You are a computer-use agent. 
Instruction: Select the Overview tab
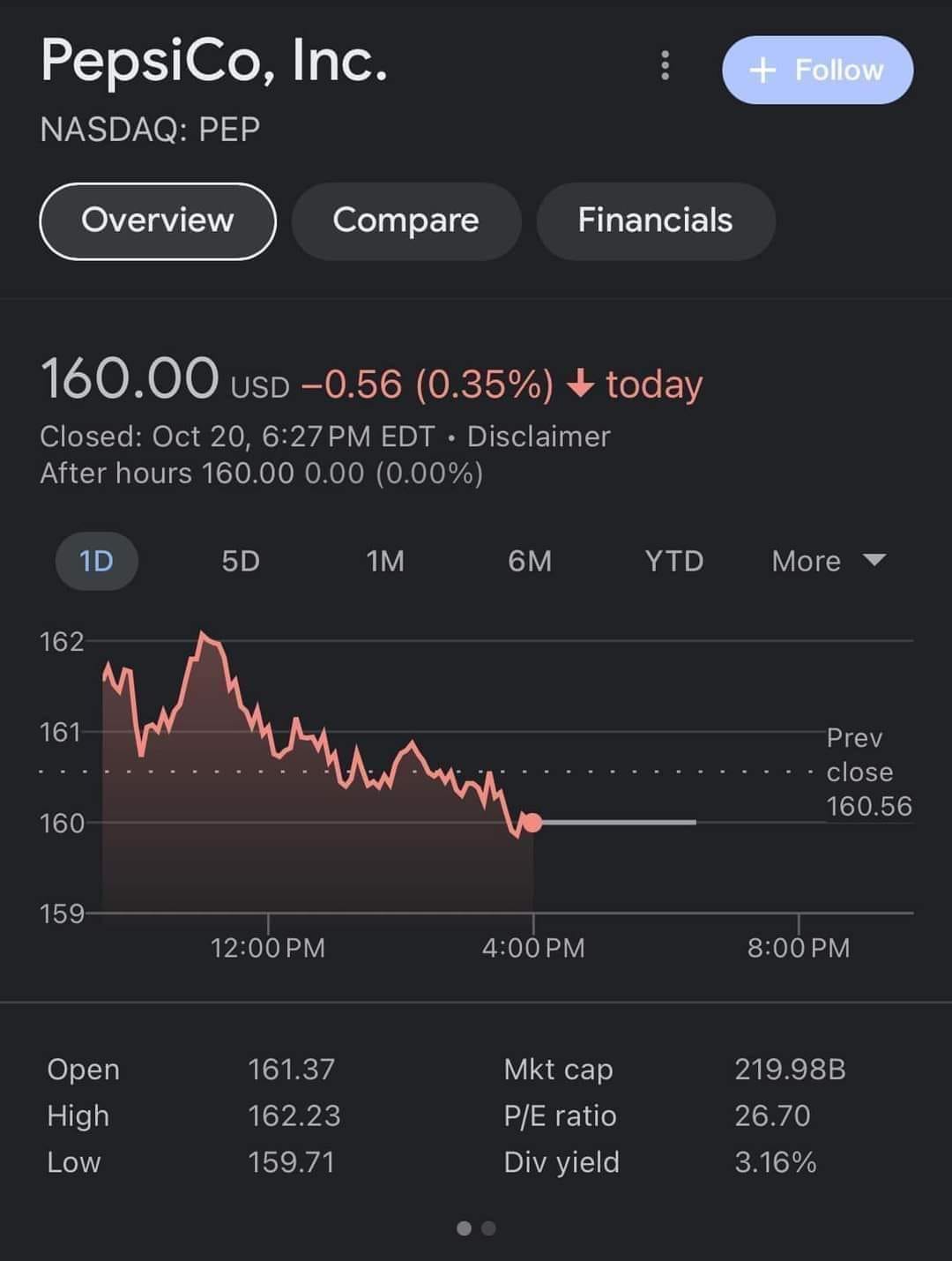[158, 220]
